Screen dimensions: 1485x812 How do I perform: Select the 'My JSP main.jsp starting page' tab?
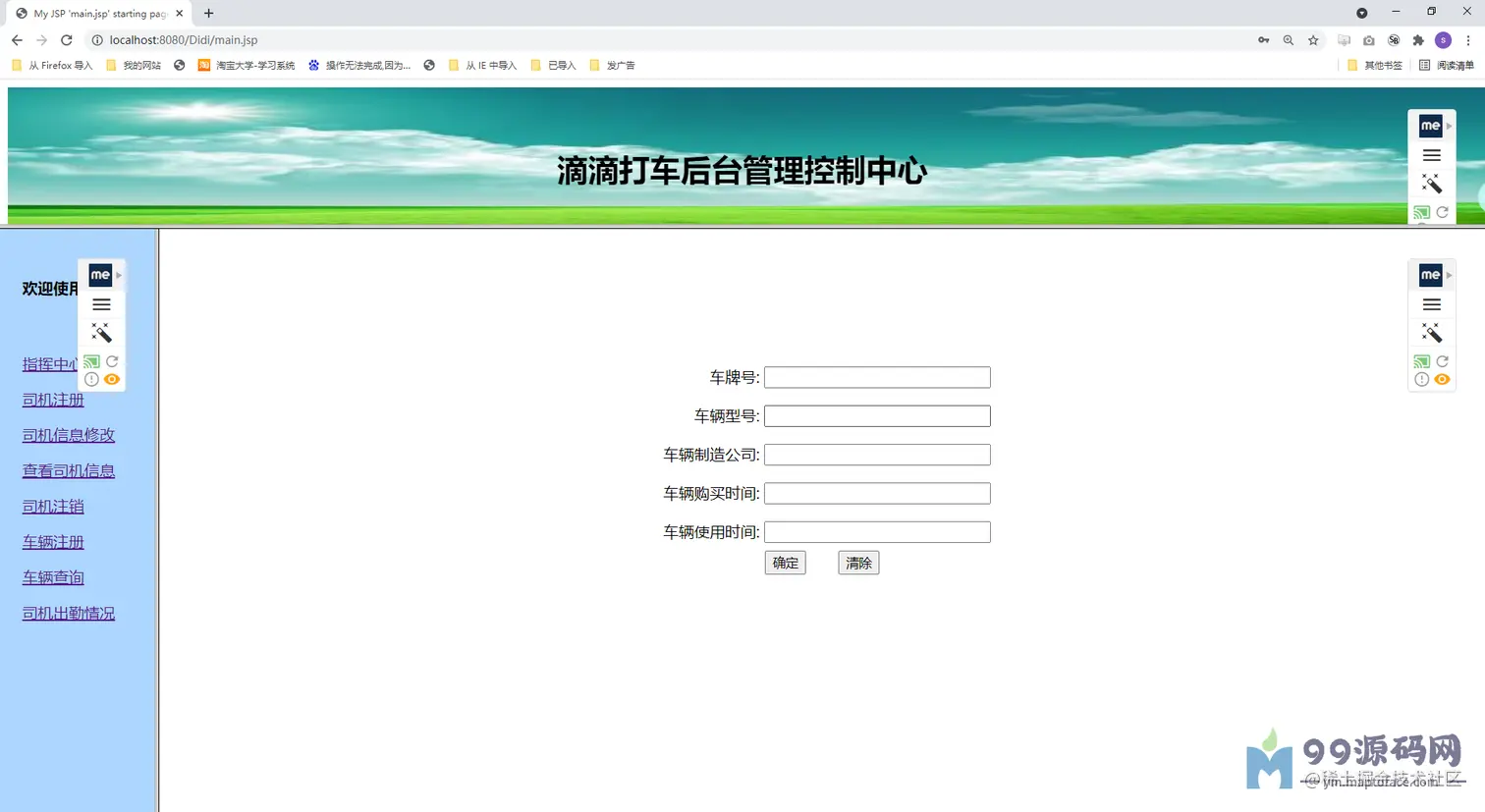98,14
